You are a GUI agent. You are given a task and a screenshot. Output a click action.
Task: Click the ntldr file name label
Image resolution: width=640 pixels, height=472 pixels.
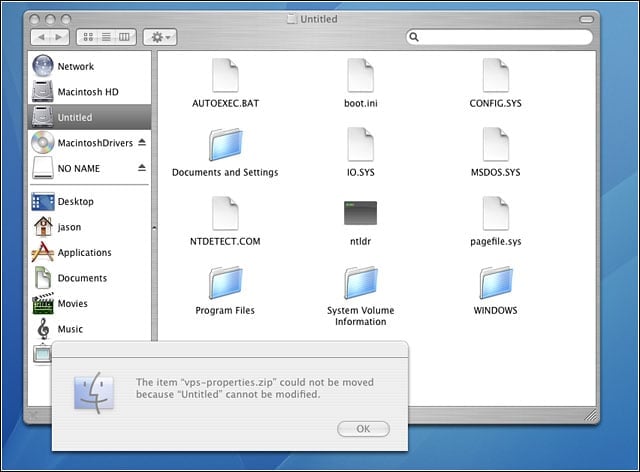click(x=360, y=241)
